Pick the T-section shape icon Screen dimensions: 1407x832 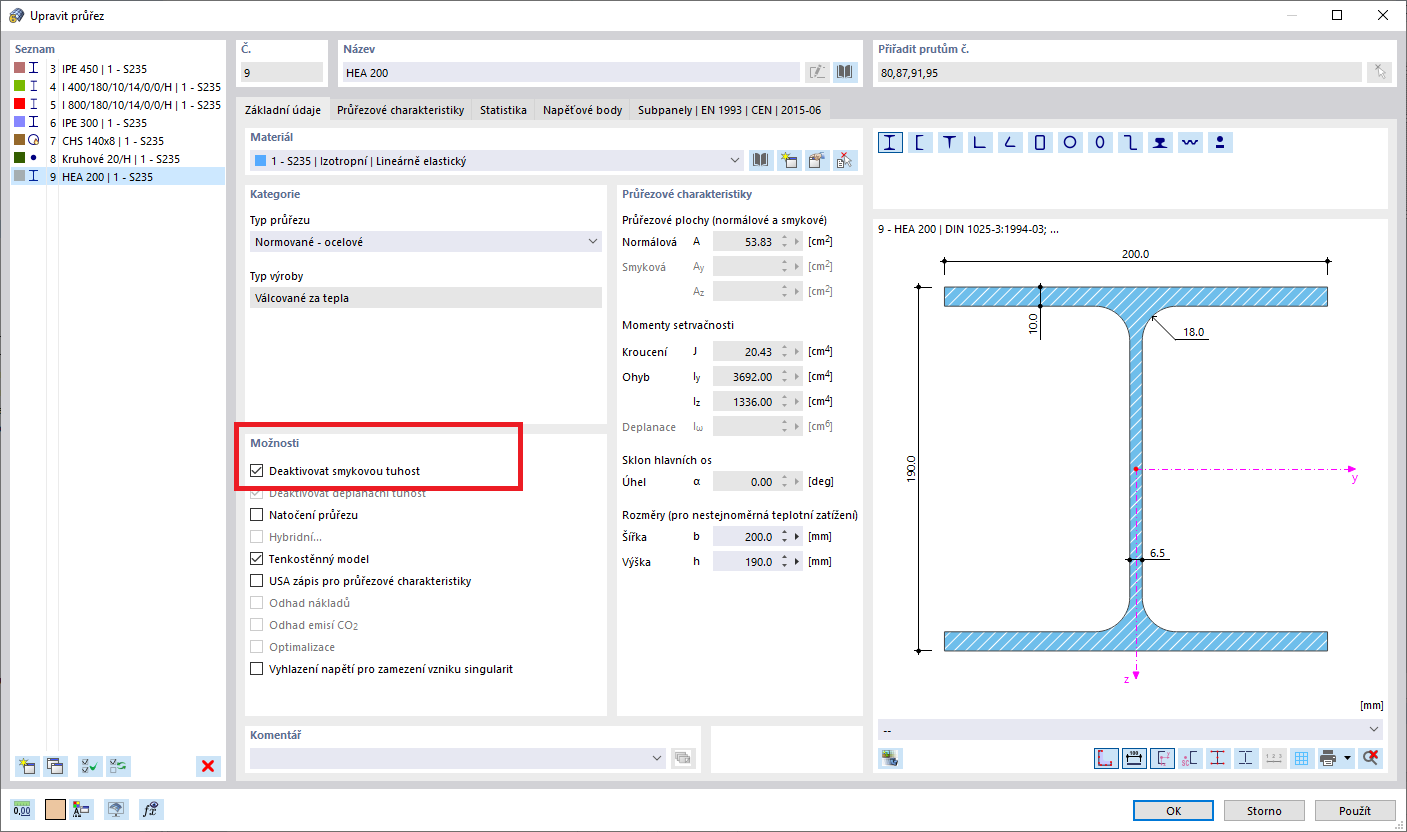pyautogui.click(x=949, y=142)
